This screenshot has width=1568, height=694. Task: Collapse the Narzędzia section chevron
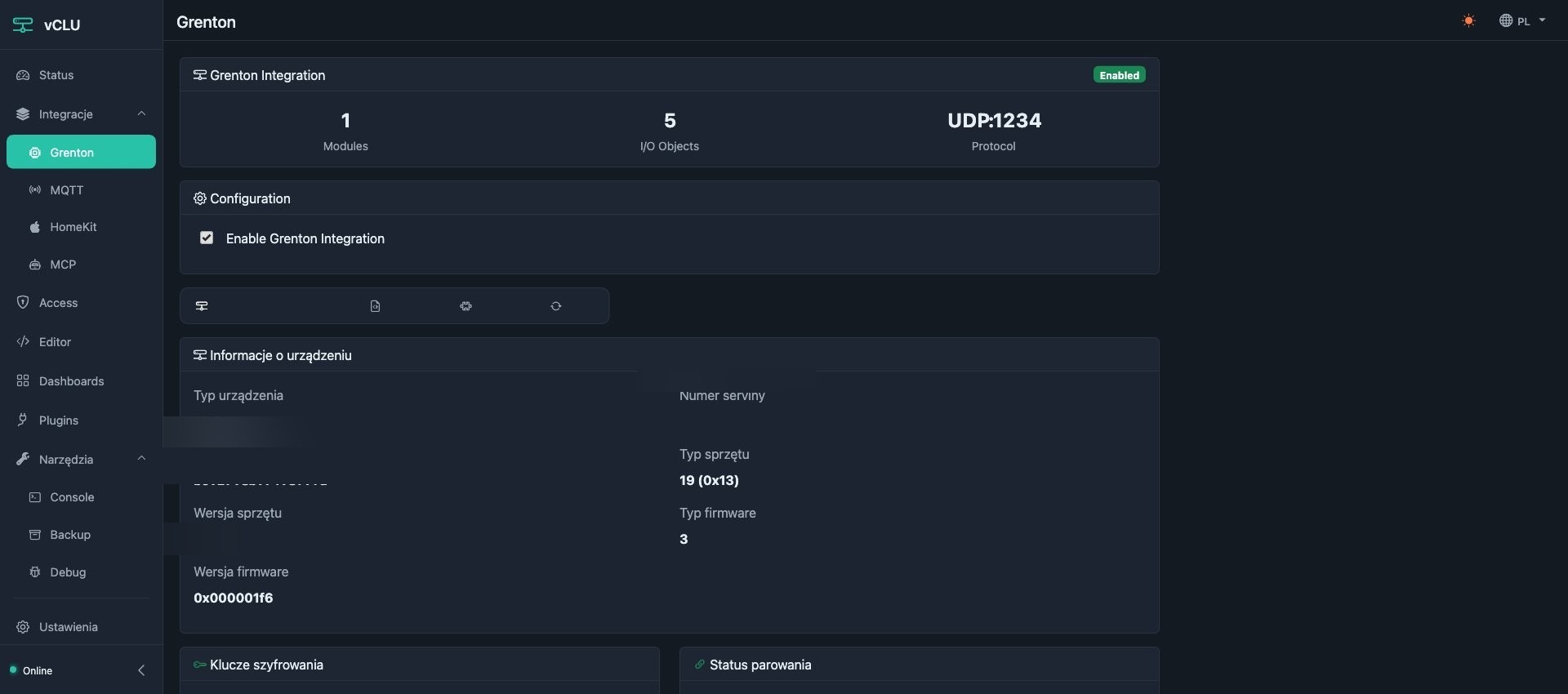click(141, 459)
